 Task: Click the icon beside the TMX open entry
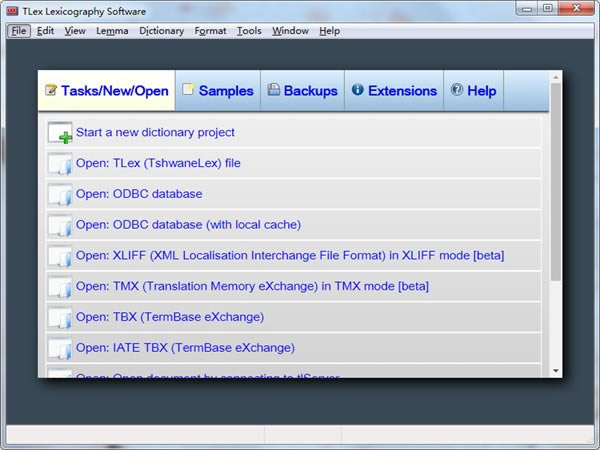[60, 286]
